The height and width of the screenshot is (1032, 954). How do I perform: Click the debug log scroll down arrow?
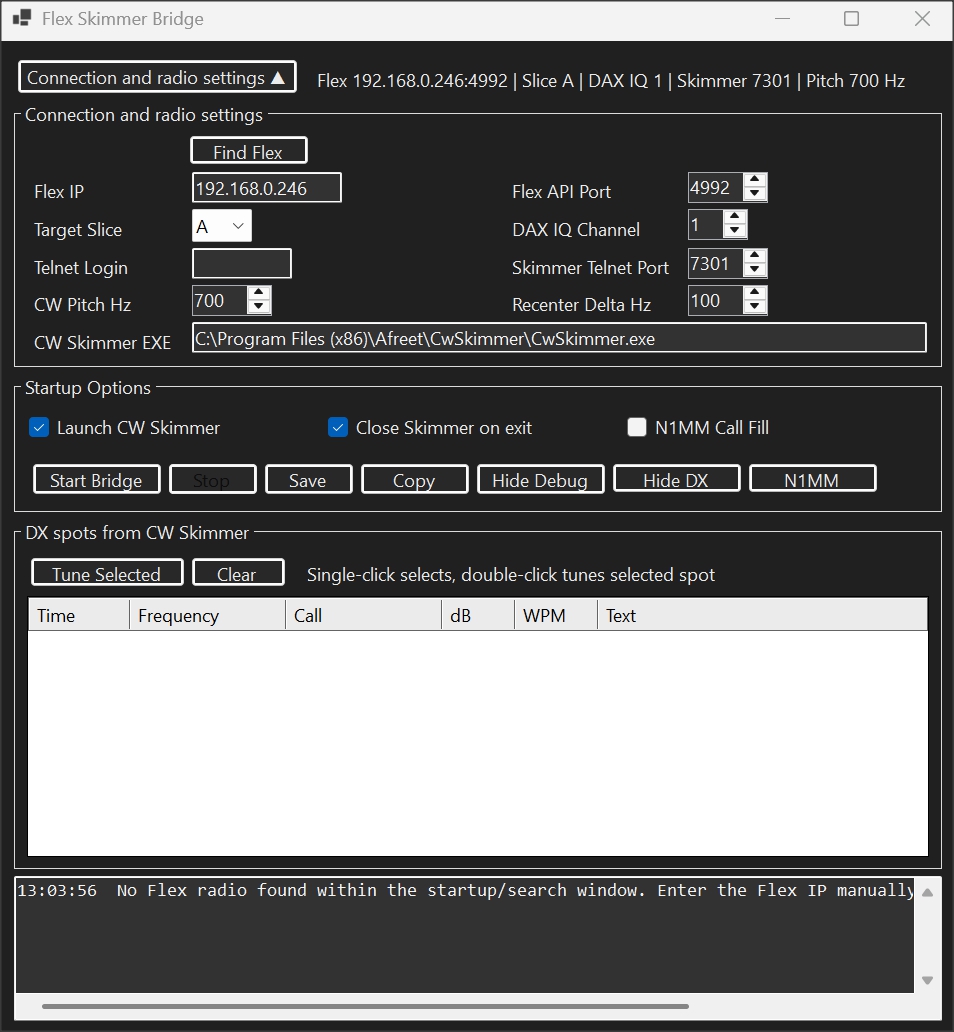click(x=928, y=981)
